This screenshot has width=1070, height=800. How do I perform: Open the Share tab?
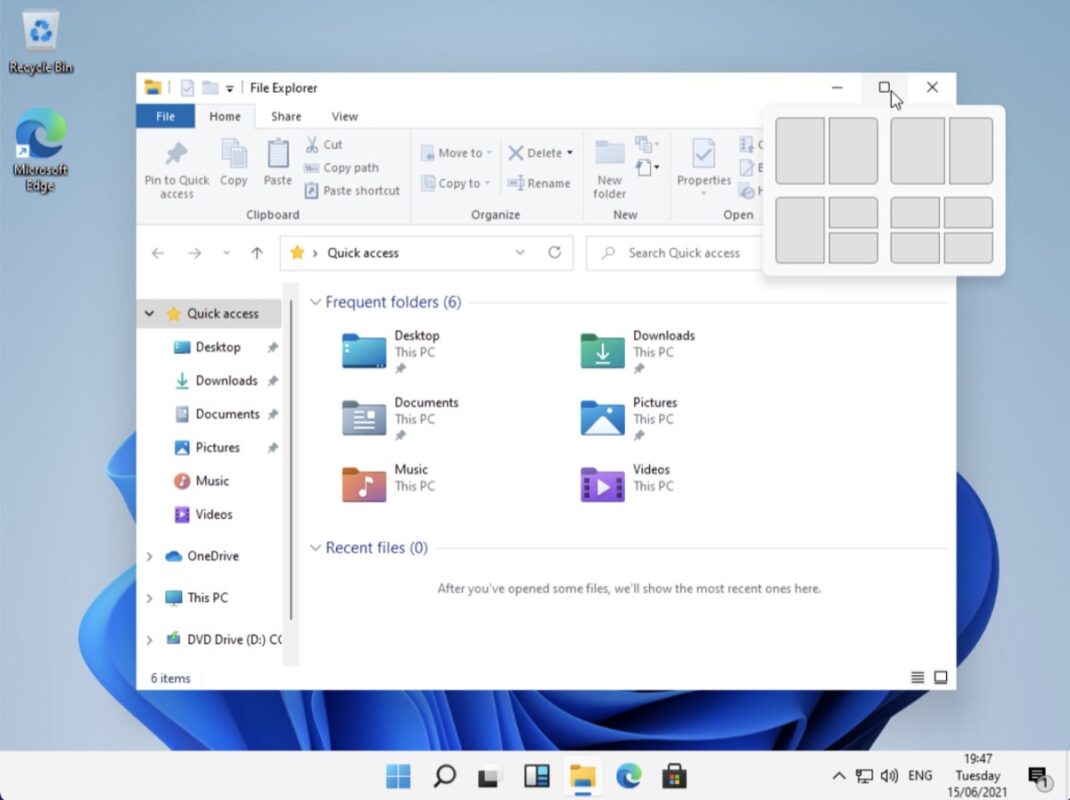pyautogui.click(x=286, y=116)
